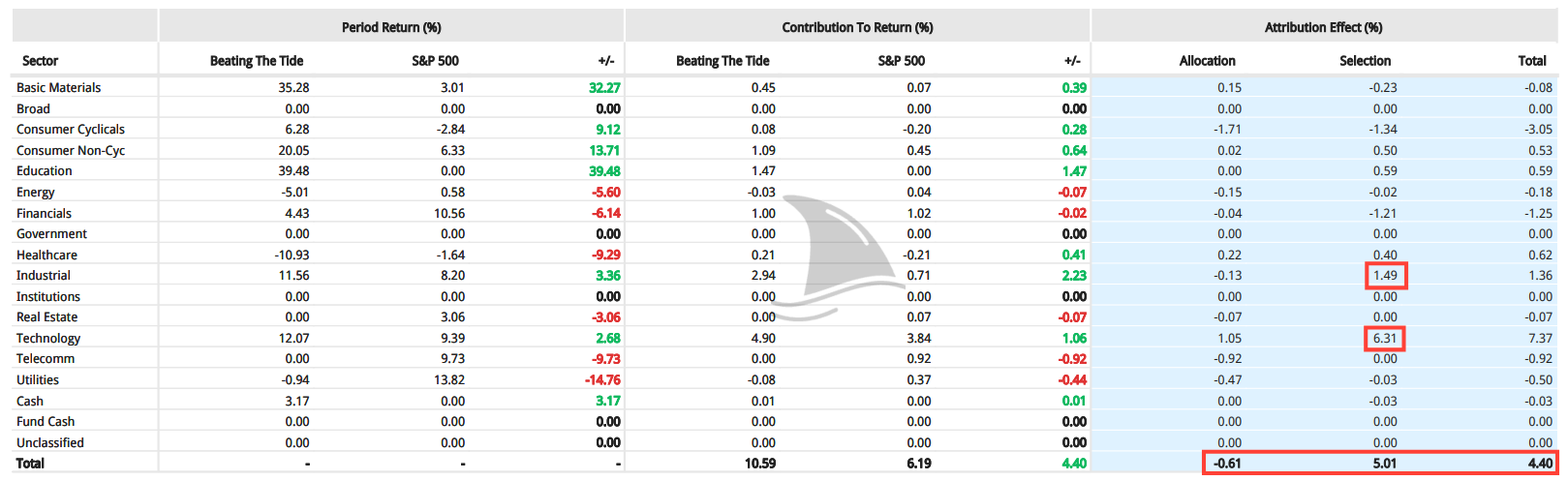Click the red -14.76 Utilities difference
This screenshot has height=481, width=1568.
[602, 380]
